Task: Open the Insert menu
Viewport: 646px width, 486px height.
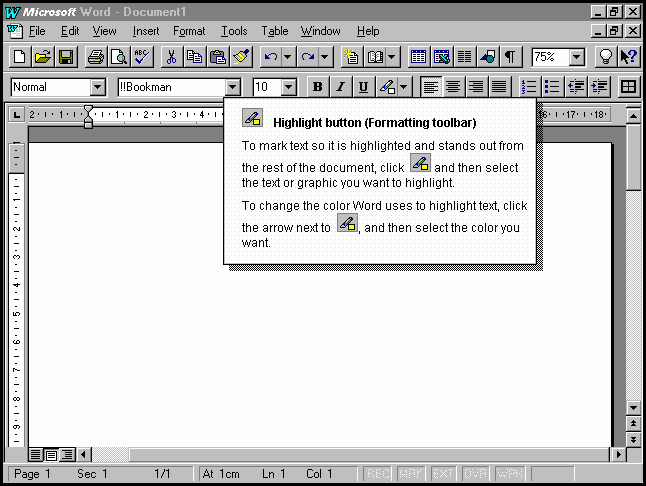Action: pos(146,31)
